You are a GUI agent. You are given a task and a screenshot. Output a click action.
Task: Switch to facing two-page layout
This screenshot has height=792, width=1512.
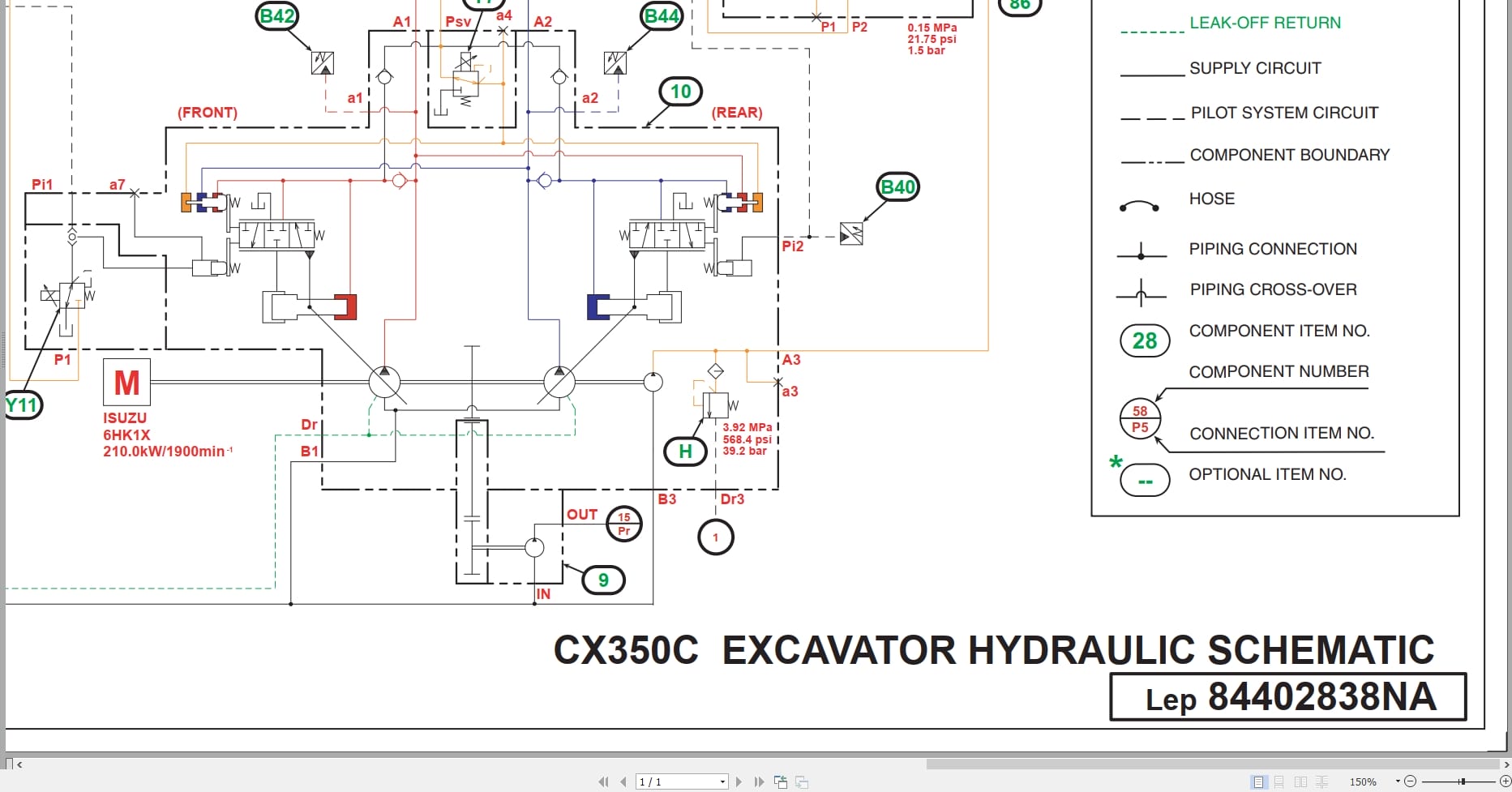(1301, 781)
